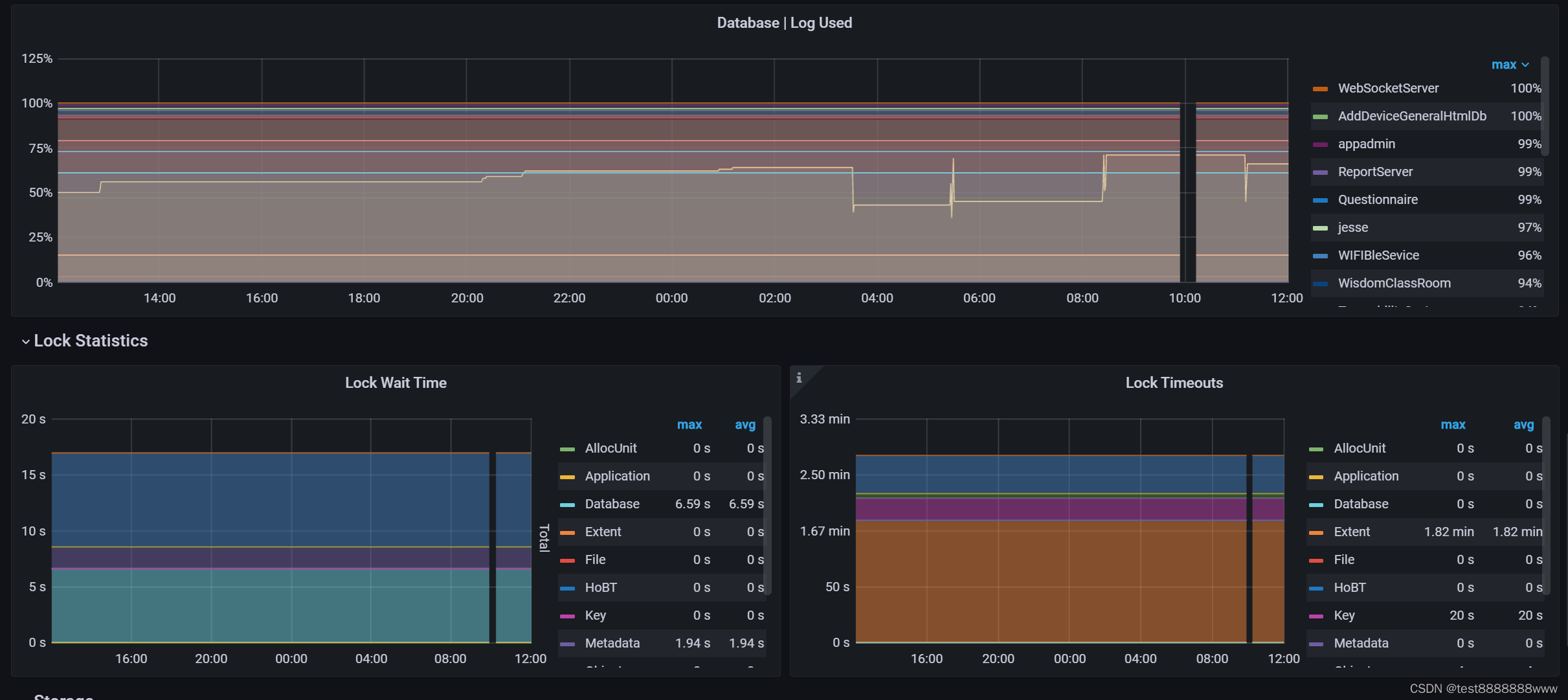Click the Database series icon in Lock Wait Time legend
1568x700 pixels.
tap(567, 504)
